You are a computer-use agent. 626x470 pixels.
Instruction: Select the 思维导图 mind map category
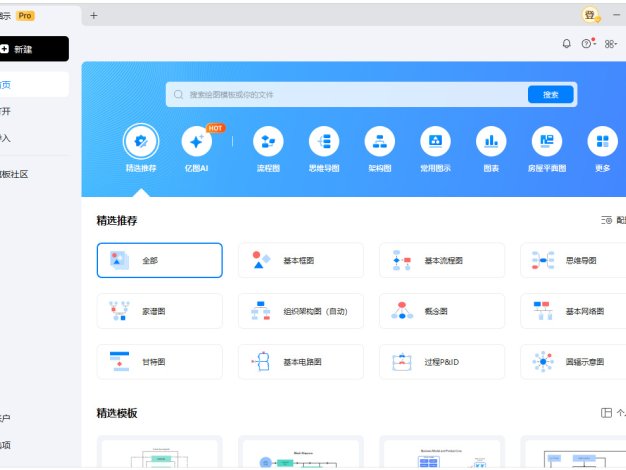point(324,141)
